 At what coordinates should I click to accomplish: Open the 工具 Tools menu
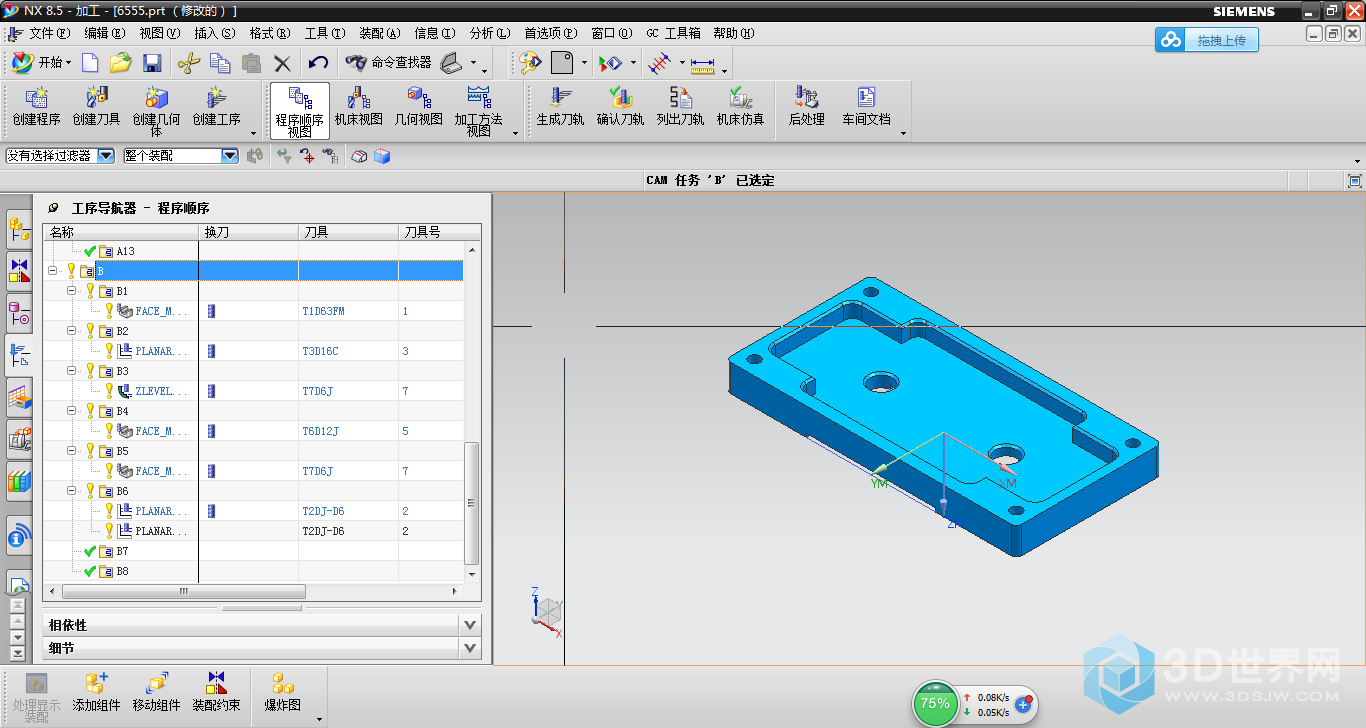point(324,33)
